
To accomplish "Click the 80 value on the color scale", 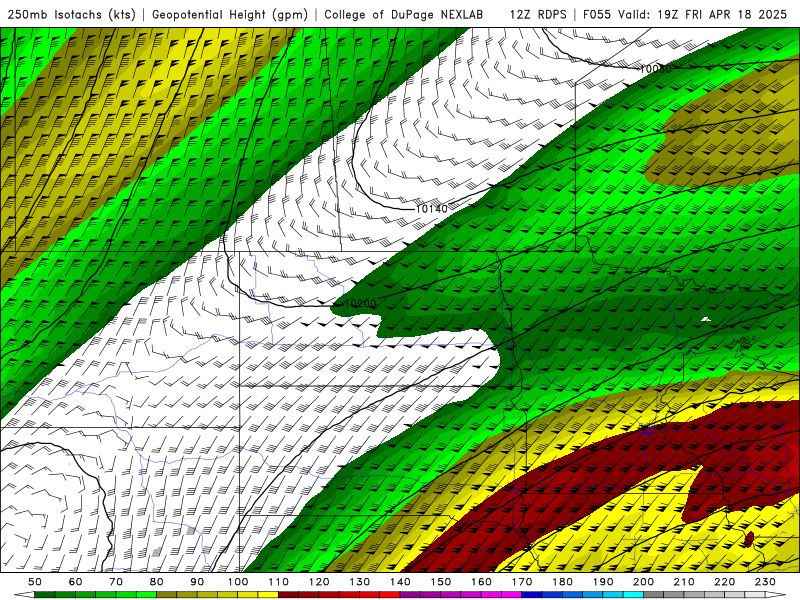I will point(157,582).
